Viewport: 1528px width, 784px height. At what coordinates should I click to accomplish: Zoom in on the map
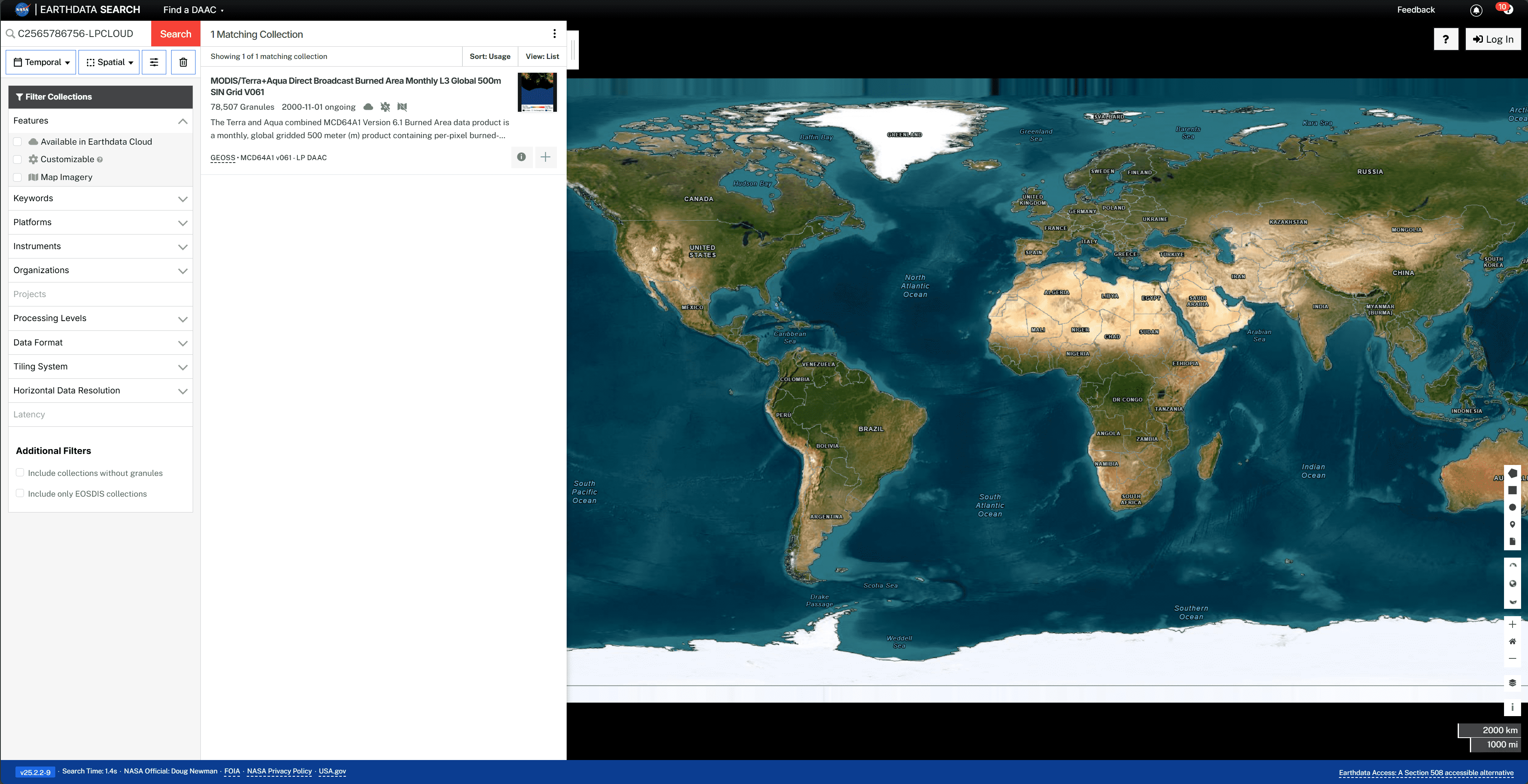[1512, 624]
